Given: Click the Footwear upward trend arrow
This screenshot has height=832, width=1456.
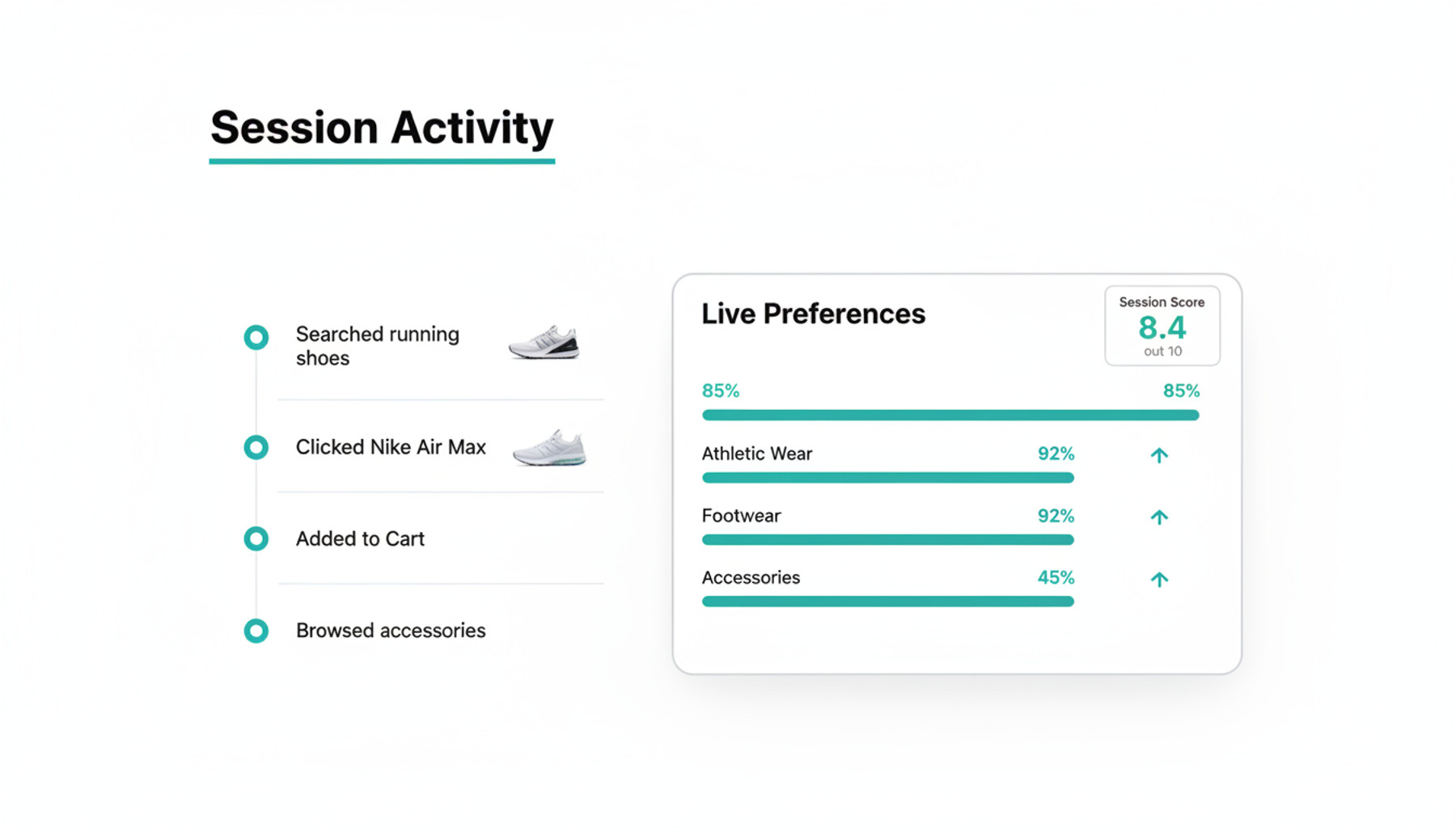Looking at the screenshot, I should point(1159,517).
